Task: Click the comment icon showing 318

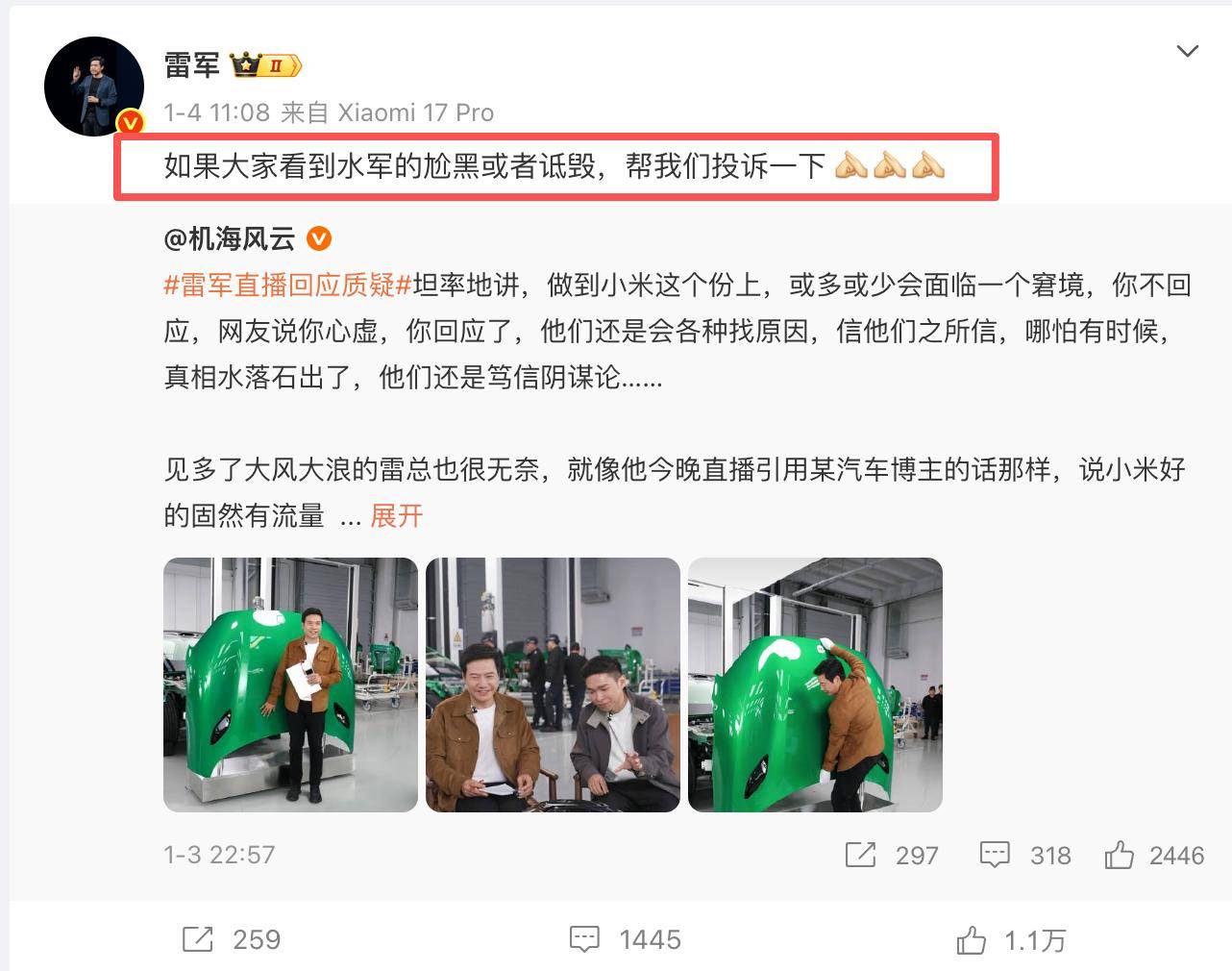Action: pos(995,855)
